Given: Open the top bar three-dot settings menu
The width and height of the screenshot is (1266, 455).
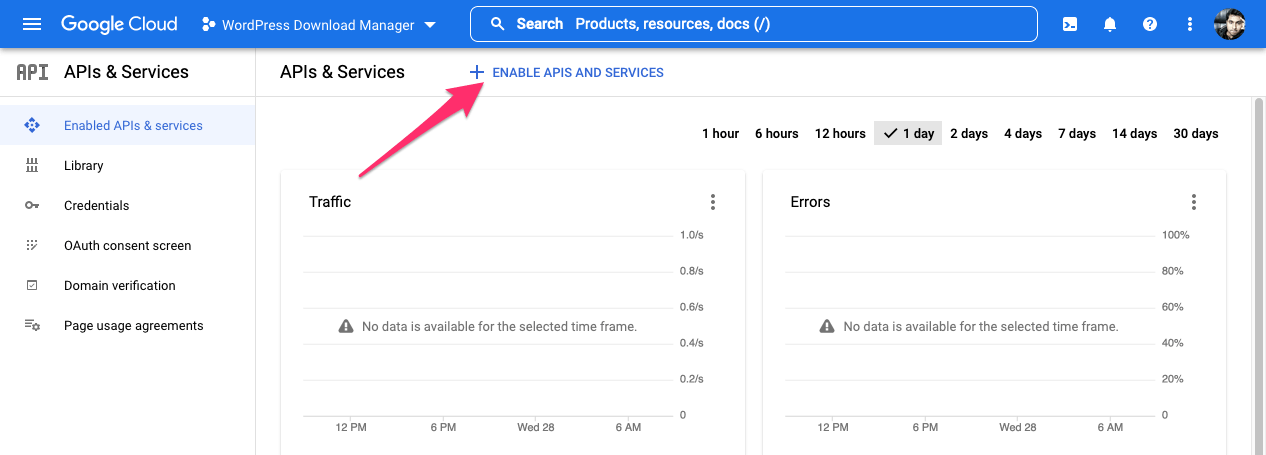Looking at the screenshot, I should pyautogui.click(x=1190, y=24).
